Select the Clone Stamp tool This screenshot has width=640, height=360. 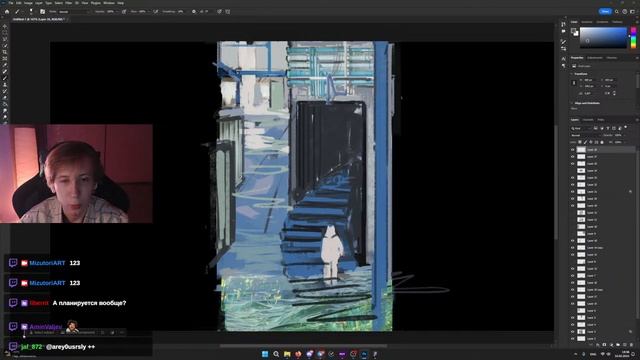click(x=5, y=85)
